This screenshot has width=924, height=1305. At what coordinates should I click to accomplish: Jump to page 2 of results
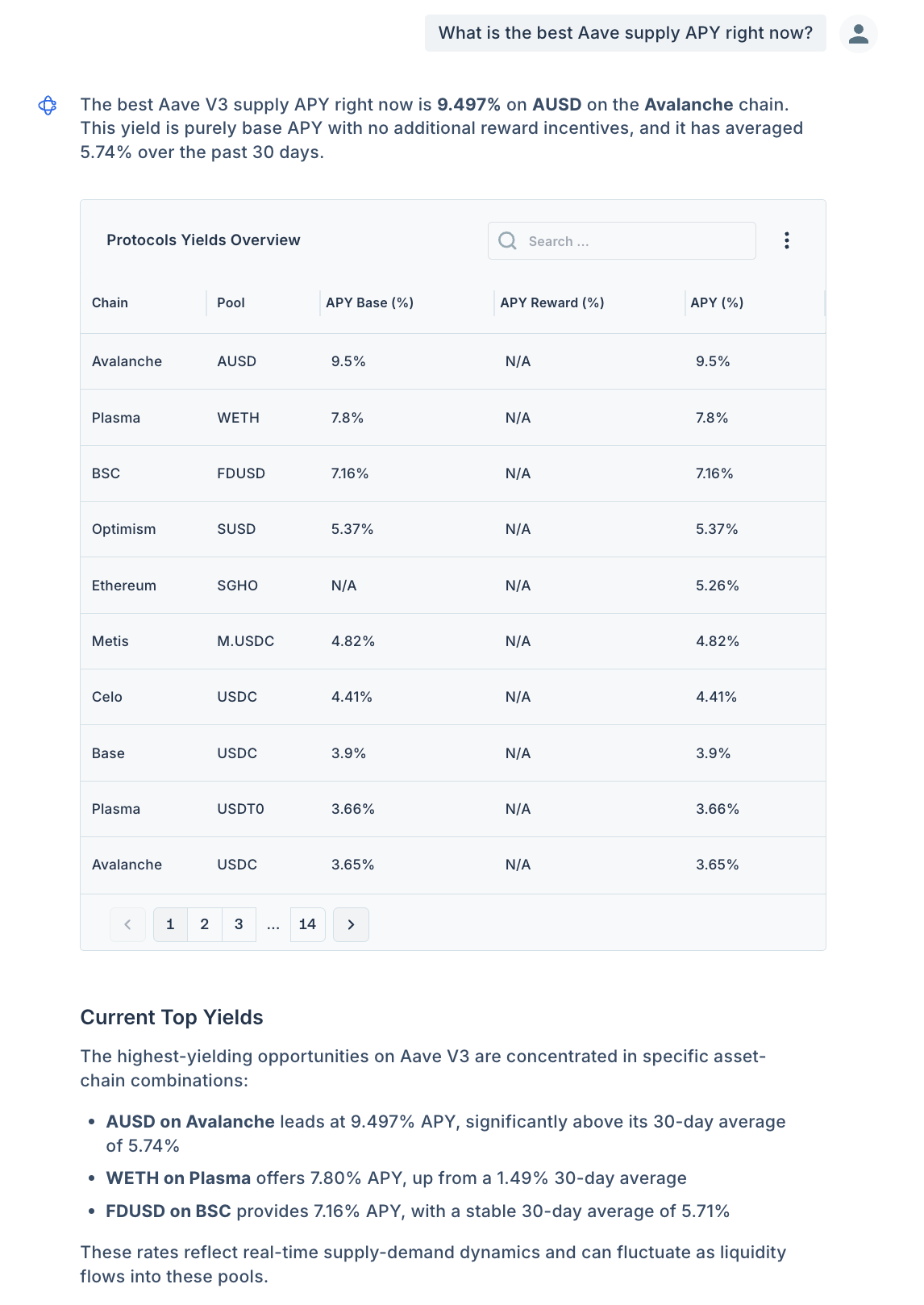205,924
